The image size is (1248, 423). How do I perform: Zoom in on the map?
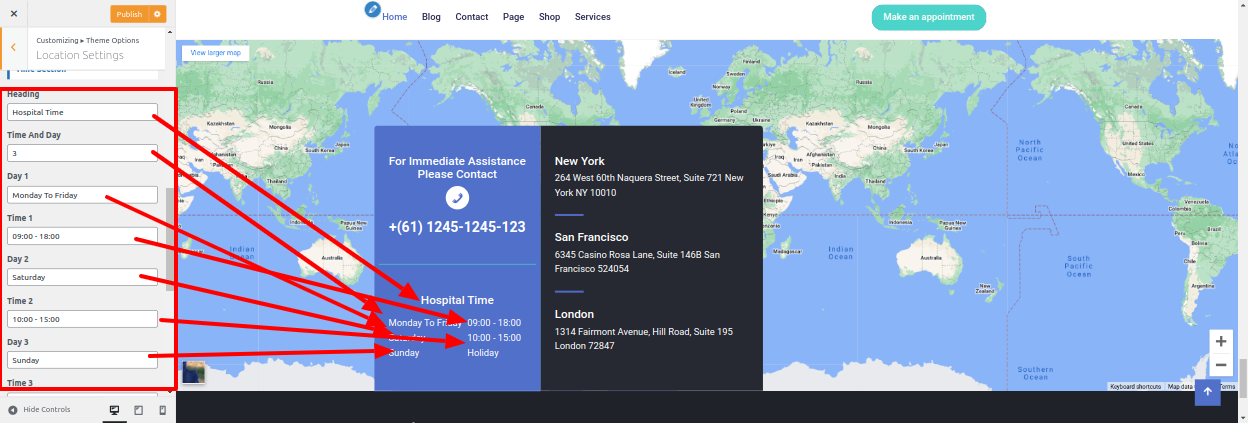coord(1221,341)
